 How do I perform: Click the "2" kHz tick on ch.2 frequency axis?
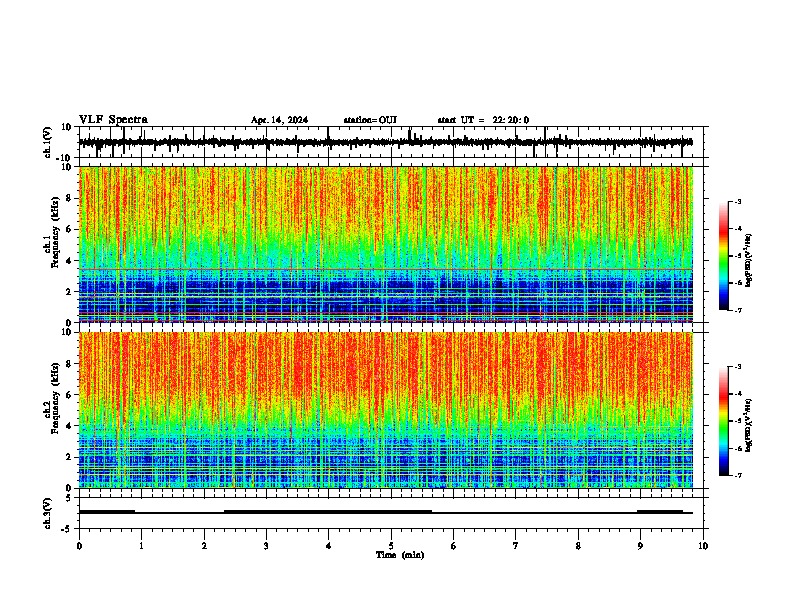(69, 457)
